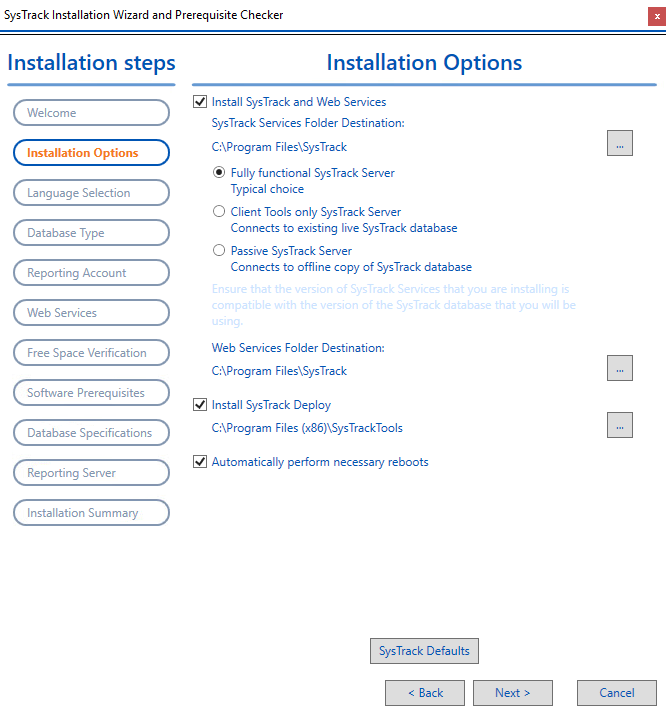
Task: Choose Client Tools only SysTrack Server
Action: tap(220, 212)
